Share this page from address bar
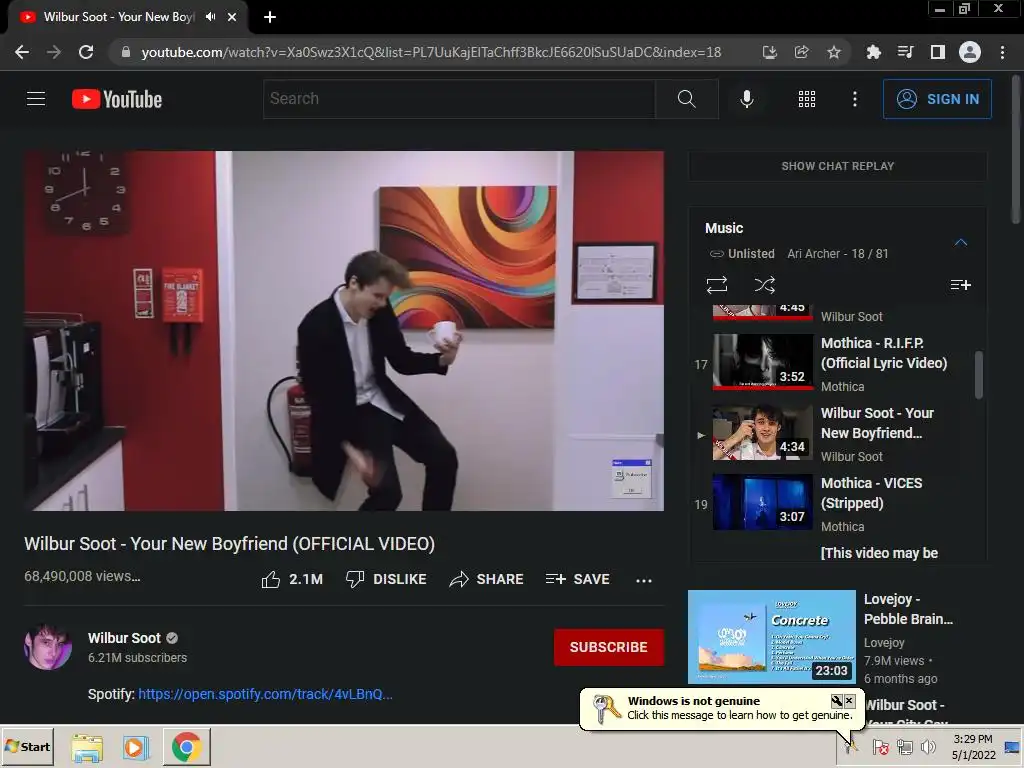Viewport: 1024px width, 768px height. tap(801, 52)
